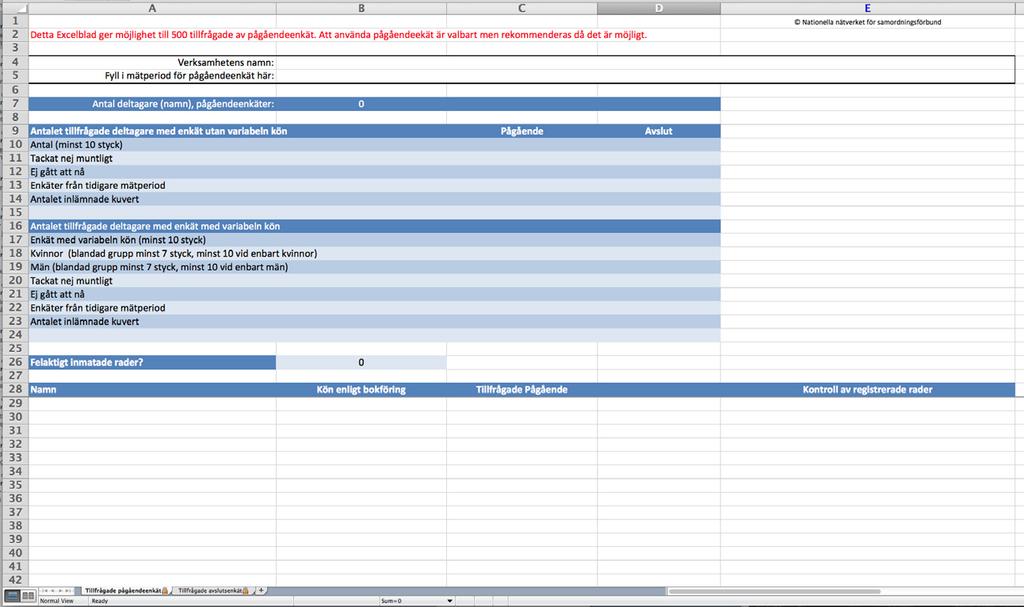
Task: Select column E header
Action: tap(867, 8)
